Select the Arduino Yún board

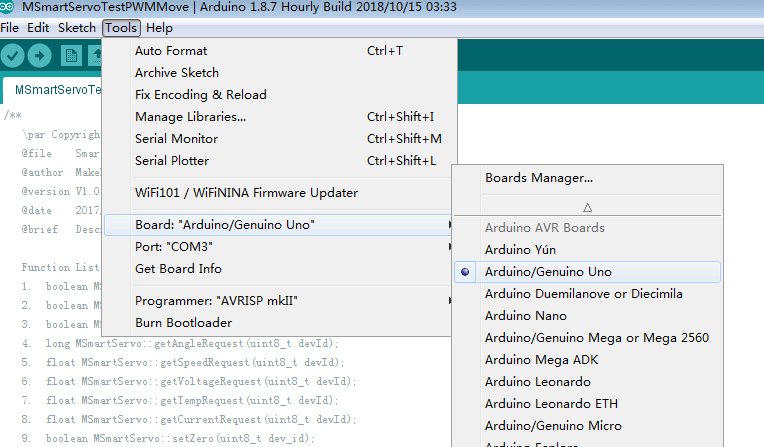tap(587, 250)
